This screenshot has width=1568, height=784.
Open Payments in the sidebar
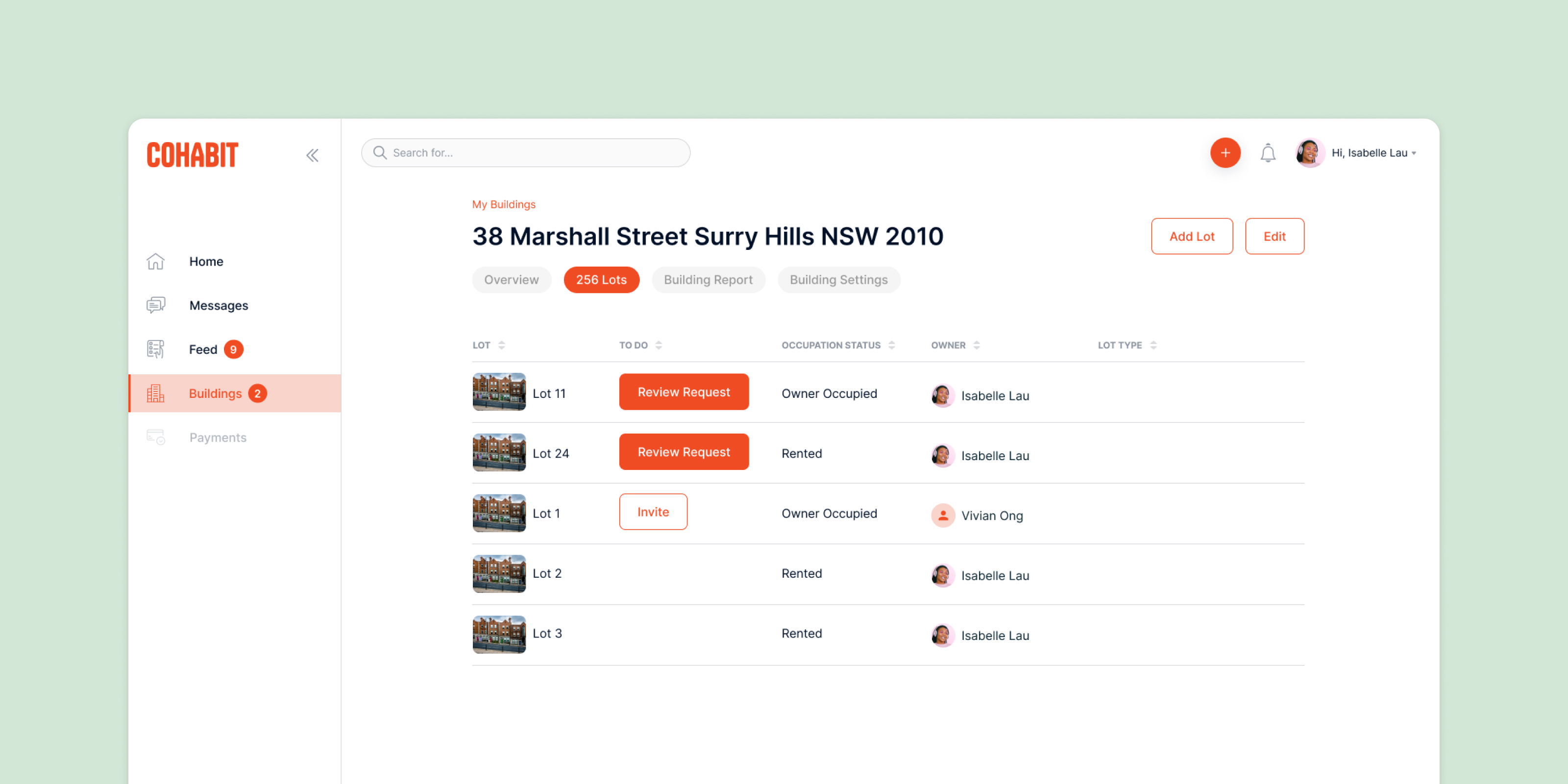point(217,437)
